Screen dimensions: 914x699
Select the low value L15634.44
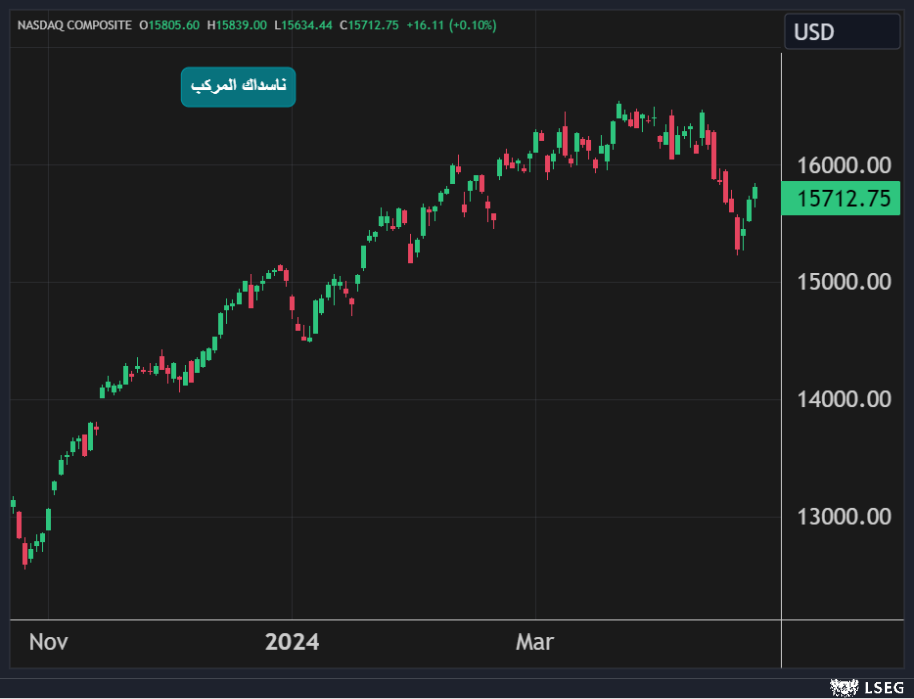coord(305,24)
